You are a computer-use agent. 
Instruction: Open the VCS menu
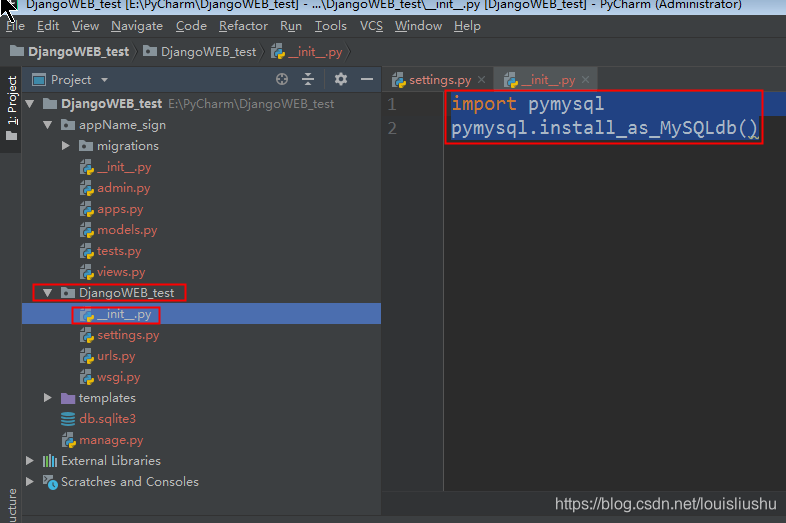tap(371, 26)
